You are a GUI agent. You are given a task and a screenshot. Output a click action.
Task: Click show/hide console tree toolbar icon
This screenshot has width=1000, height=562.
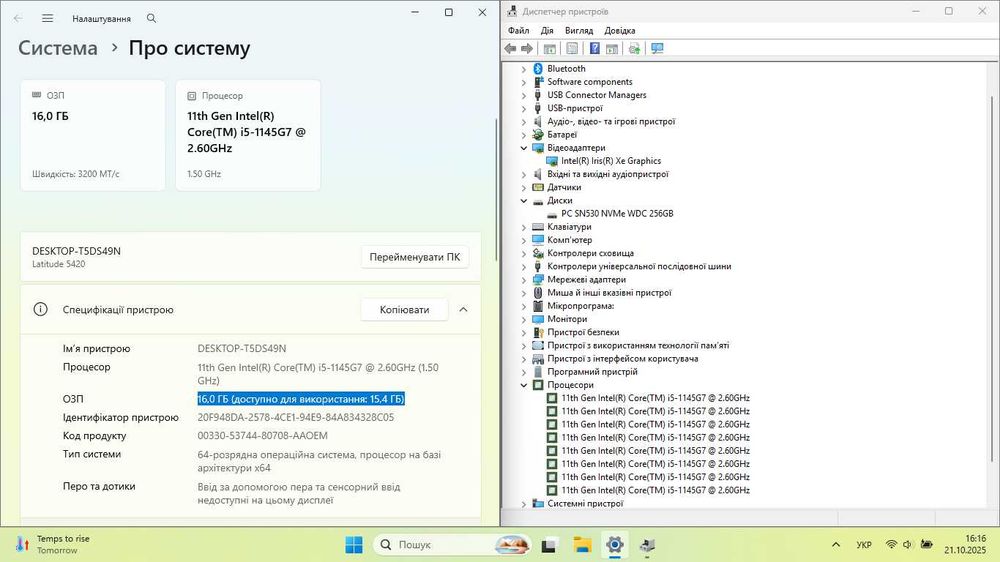pyautogui.click(x=550, y=48)
